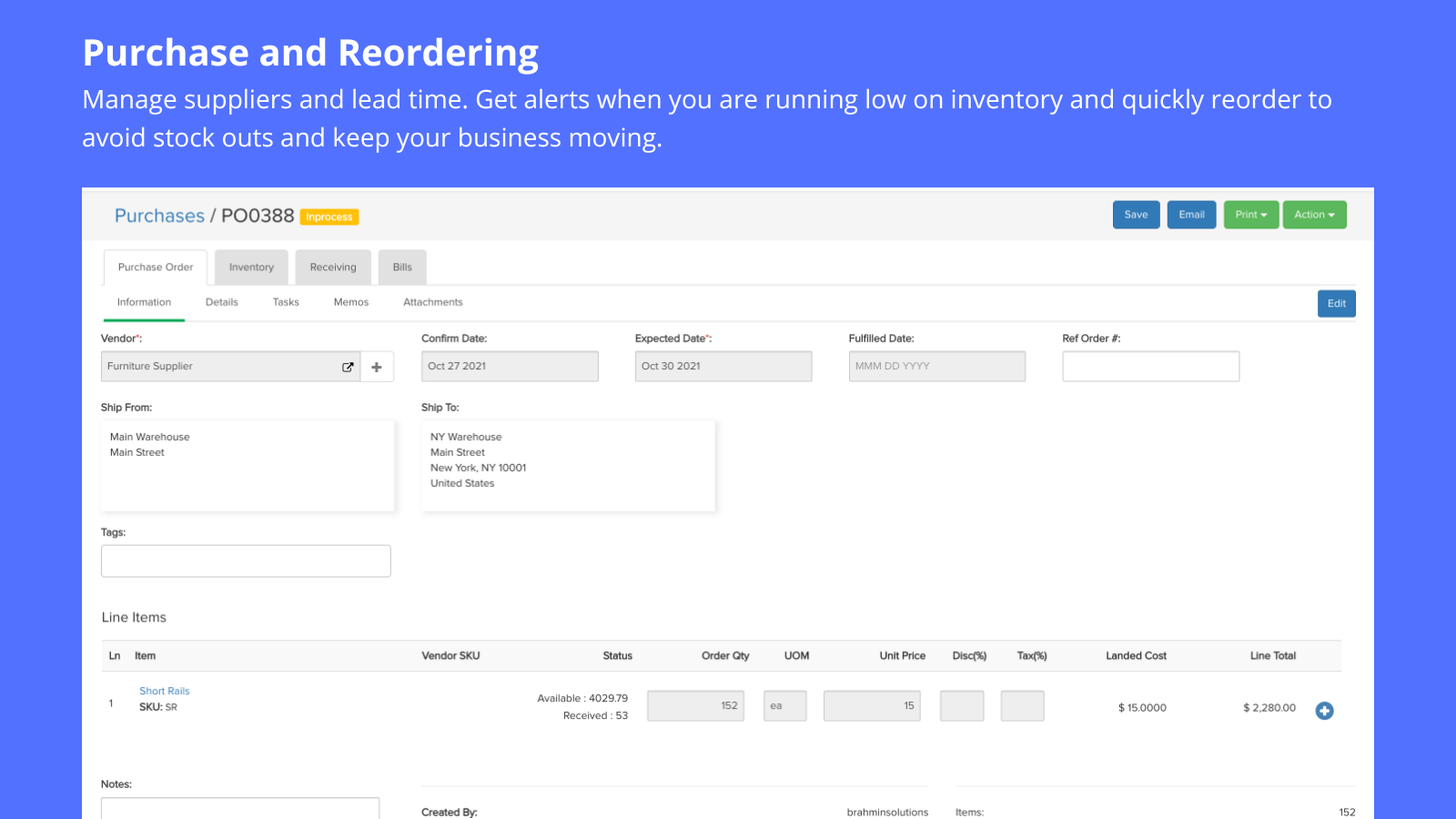Image resolution: width=1456 pixels, height=819 pixels.
Task: Click the Ref Order # input field
Action: click(1150, 367)
